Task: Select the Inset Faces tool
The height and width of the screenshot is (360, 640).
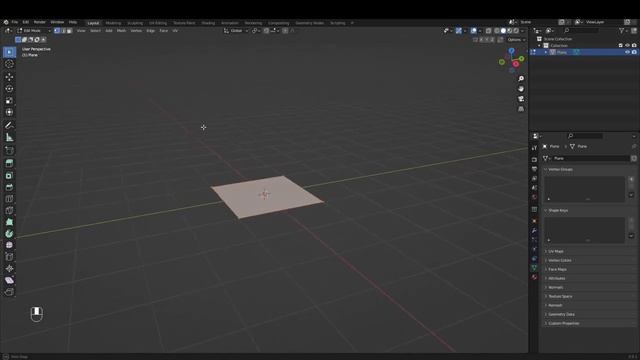Action: point(9,176)
